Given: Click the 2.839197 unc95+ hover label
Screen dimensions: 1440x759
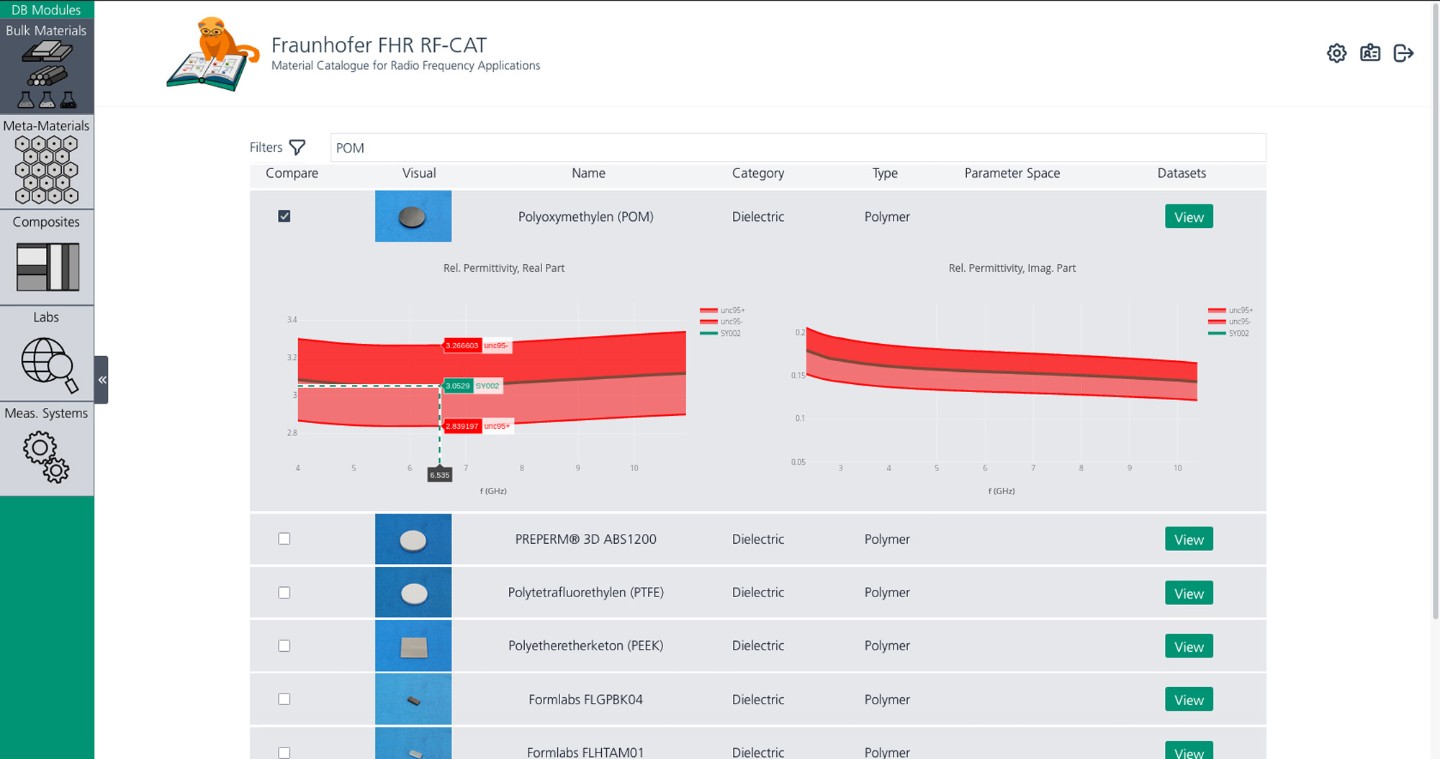Looking at the screenshot, I should (478, 426).
